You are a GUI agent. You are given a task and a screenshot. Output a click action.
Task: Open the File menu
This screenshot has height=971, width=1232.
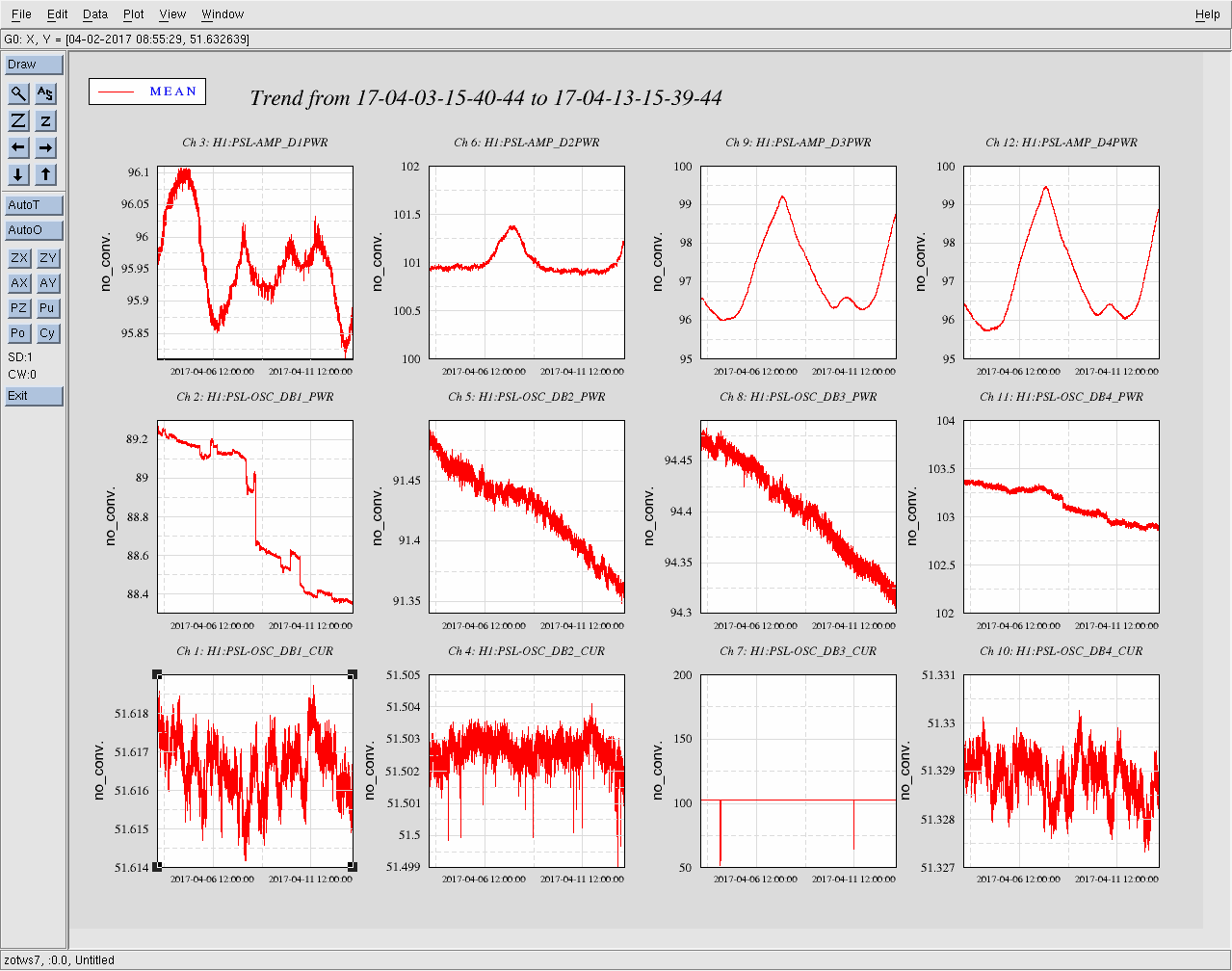point(21,14)
